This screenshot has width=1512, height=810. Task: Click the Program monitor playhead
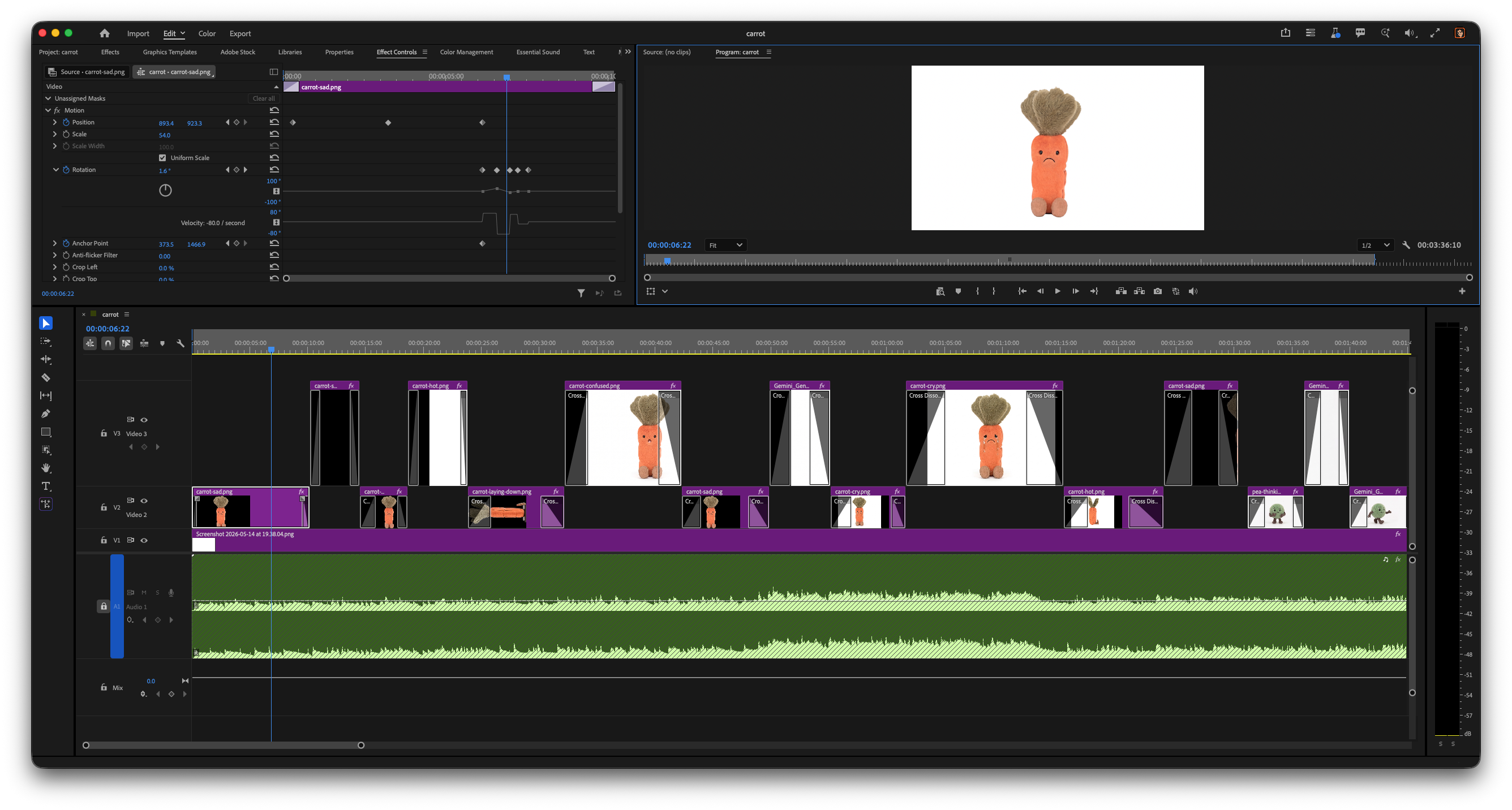[667, 261]
